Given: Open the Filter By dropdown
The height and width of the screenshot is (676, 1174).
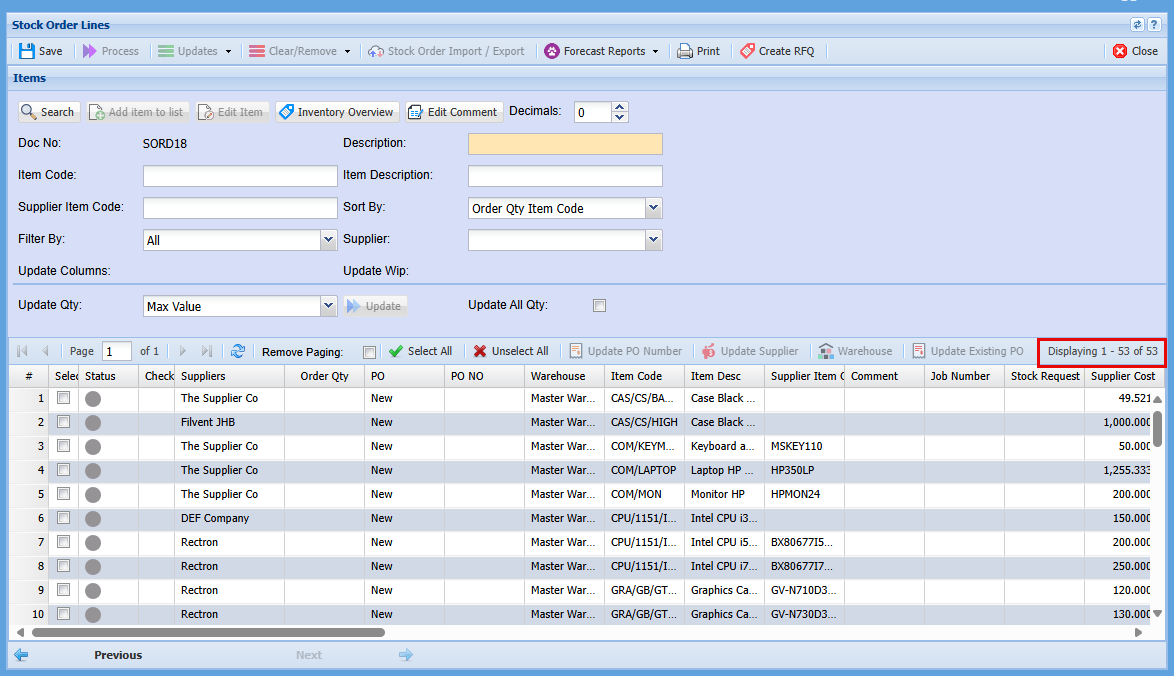Looking at the screenshot, I should (x=328, y=240).
